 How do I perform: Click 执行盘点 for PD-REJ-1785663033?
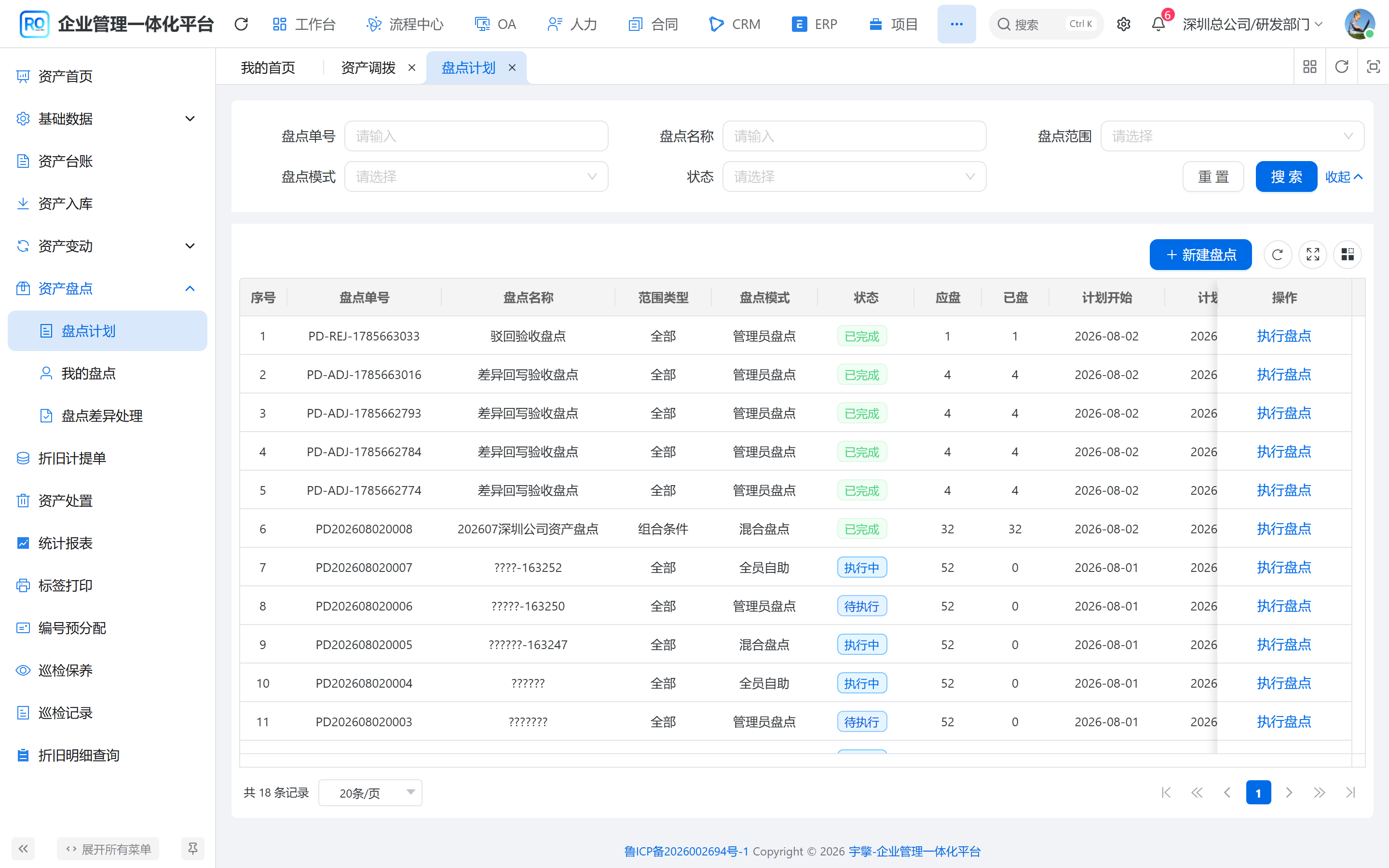point(1284,336)
